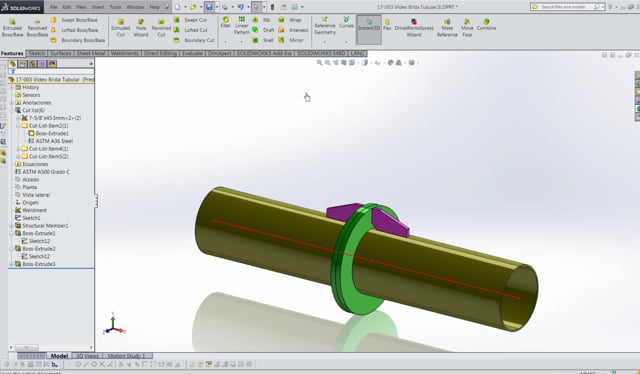The width and height of the screenshot is (640, 374).
Task: Choose Boundary Boss/Base feature
Action: click(x=78, y=40)
